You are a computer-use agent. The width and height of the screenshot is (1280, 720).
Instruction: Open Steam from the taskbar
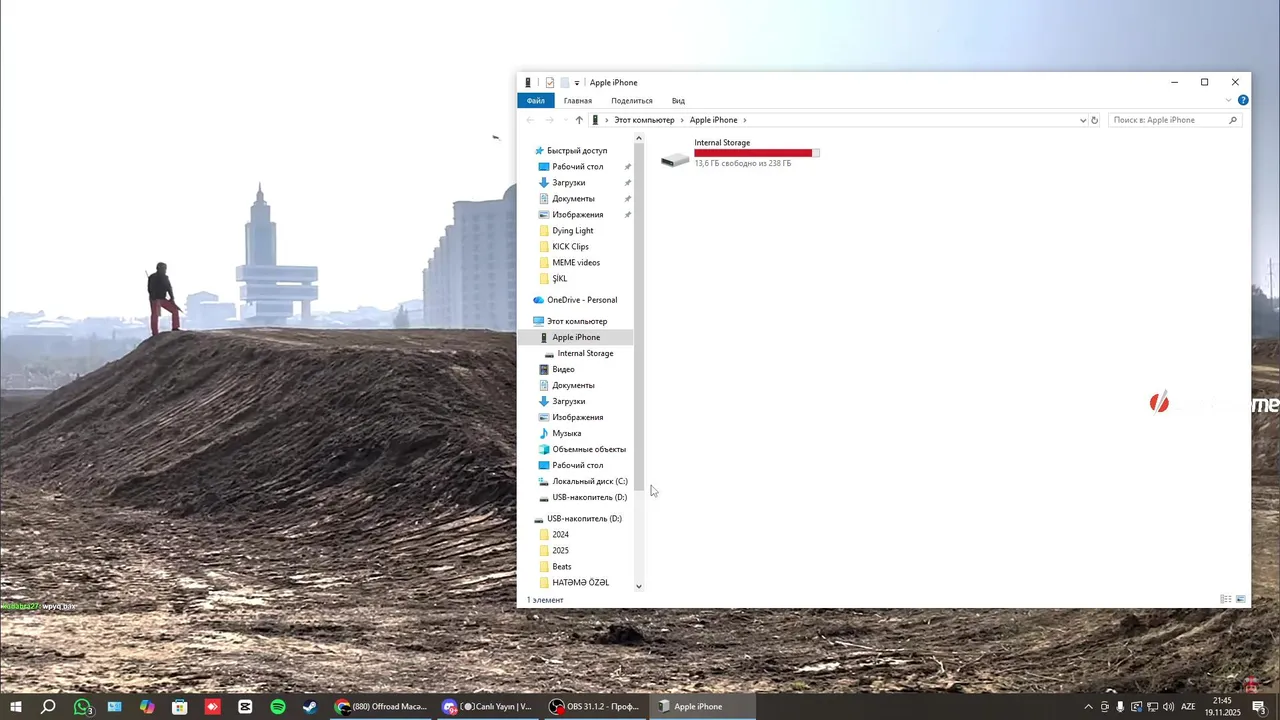[310, 707]
